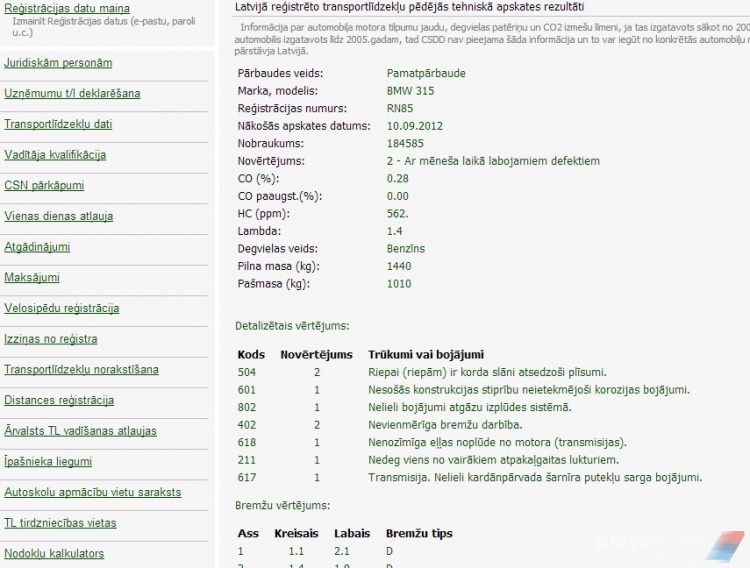The image size is (750, 568).
Task: Click next inspection date 10.09.2012
Action: [x=415, y=126]
